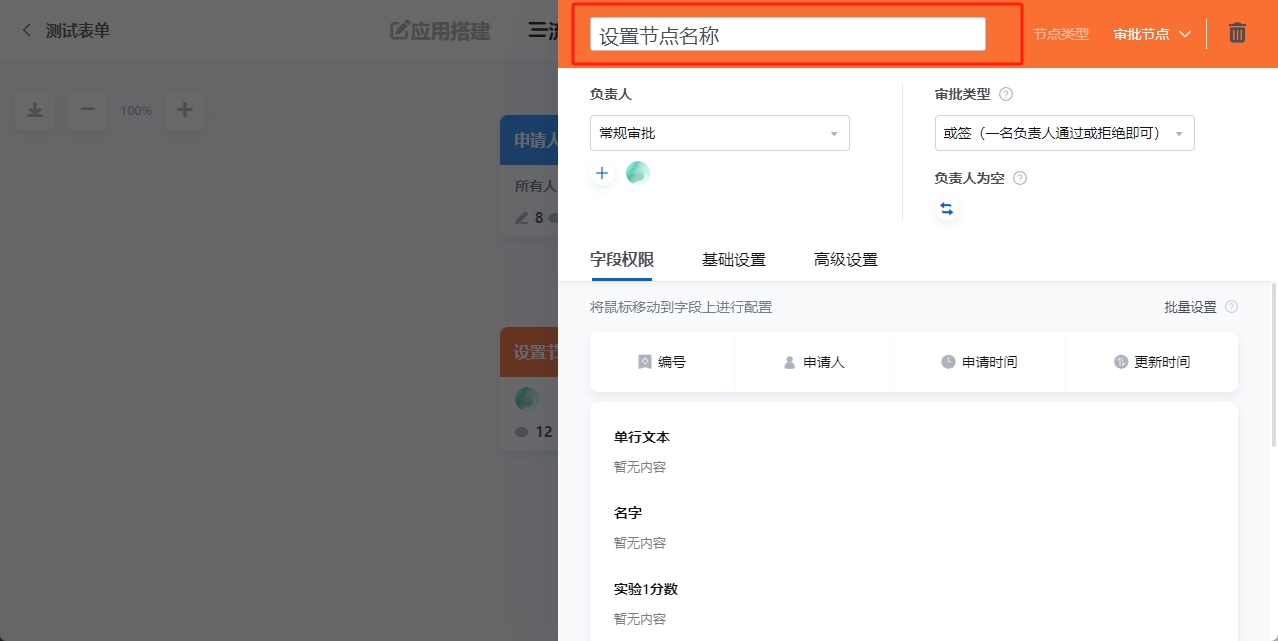Click the plus icon to add a 负责人
Viewport: 1278px width, 641px height.
pyautogui.click(x=602, y=172)
